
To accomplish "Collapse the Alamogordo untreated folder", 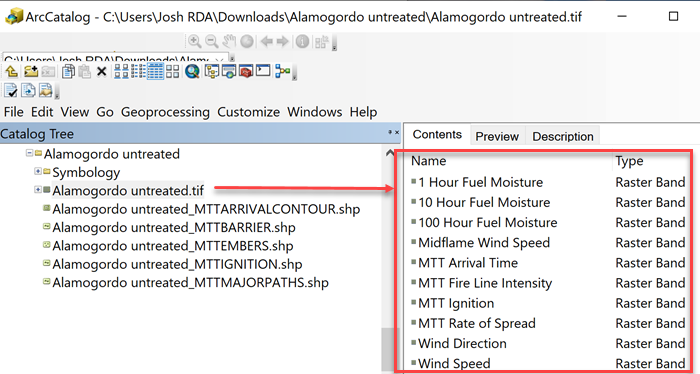I will coord(29,153).
